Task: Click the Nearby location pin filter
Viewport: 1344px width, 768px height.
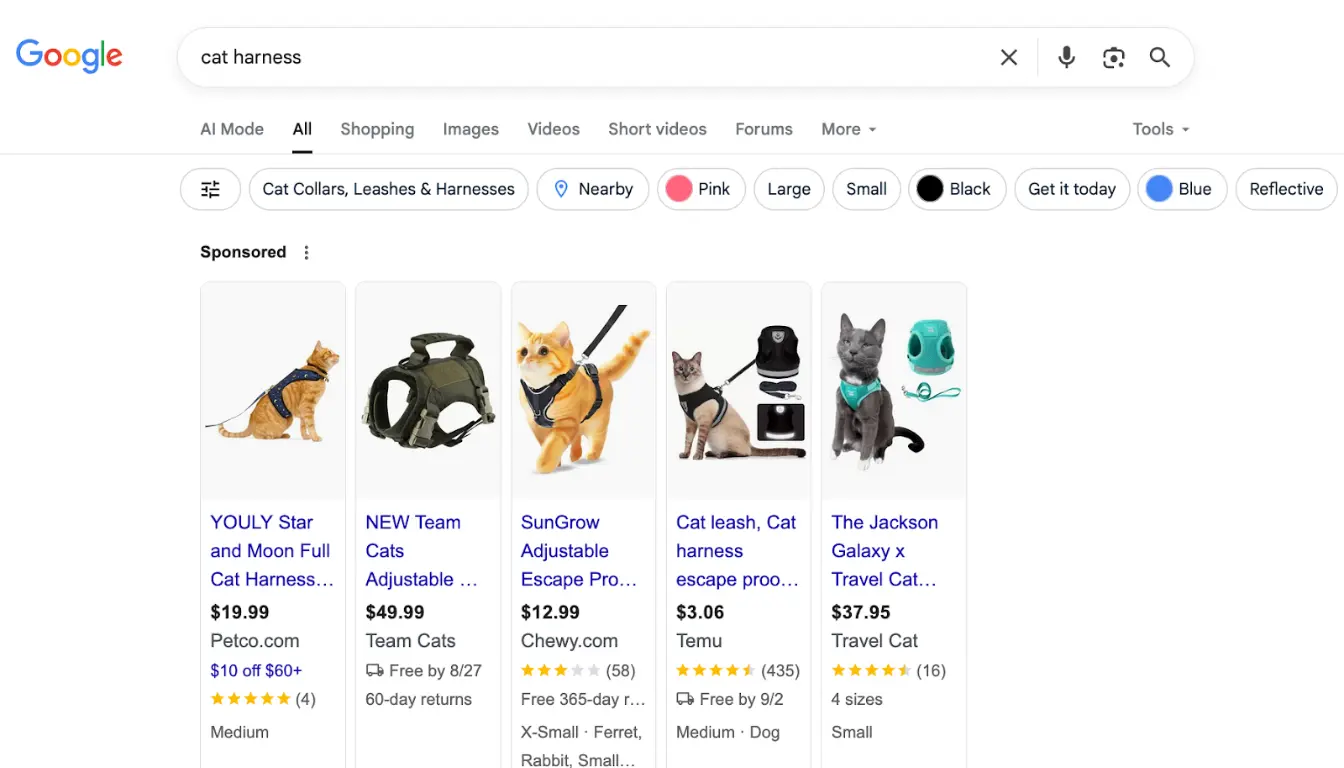Action: pyautogui.click(x=592, y=189)
